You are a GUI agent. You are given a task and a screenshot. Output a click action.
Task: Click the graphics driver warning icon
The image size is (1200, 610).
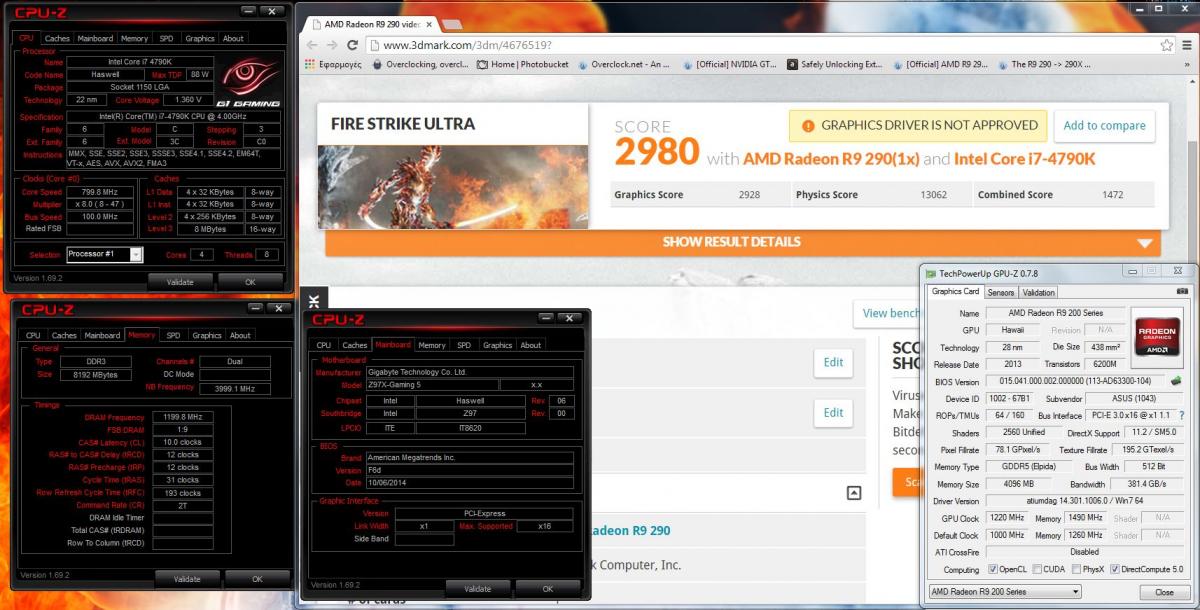coord(807,126)
